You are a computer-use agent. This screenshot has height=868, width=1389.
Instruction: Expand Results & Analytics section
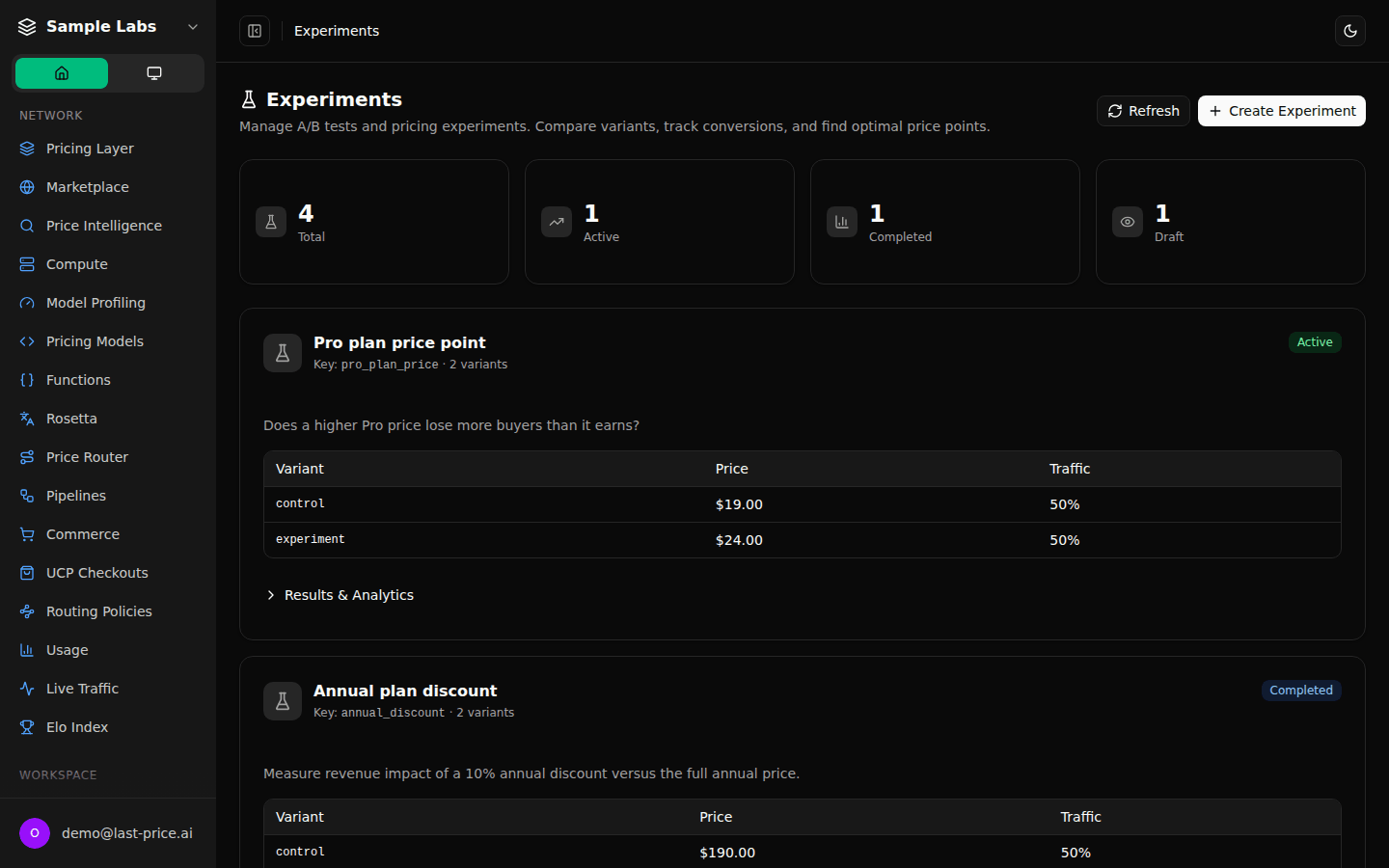[x=340, y=595]
